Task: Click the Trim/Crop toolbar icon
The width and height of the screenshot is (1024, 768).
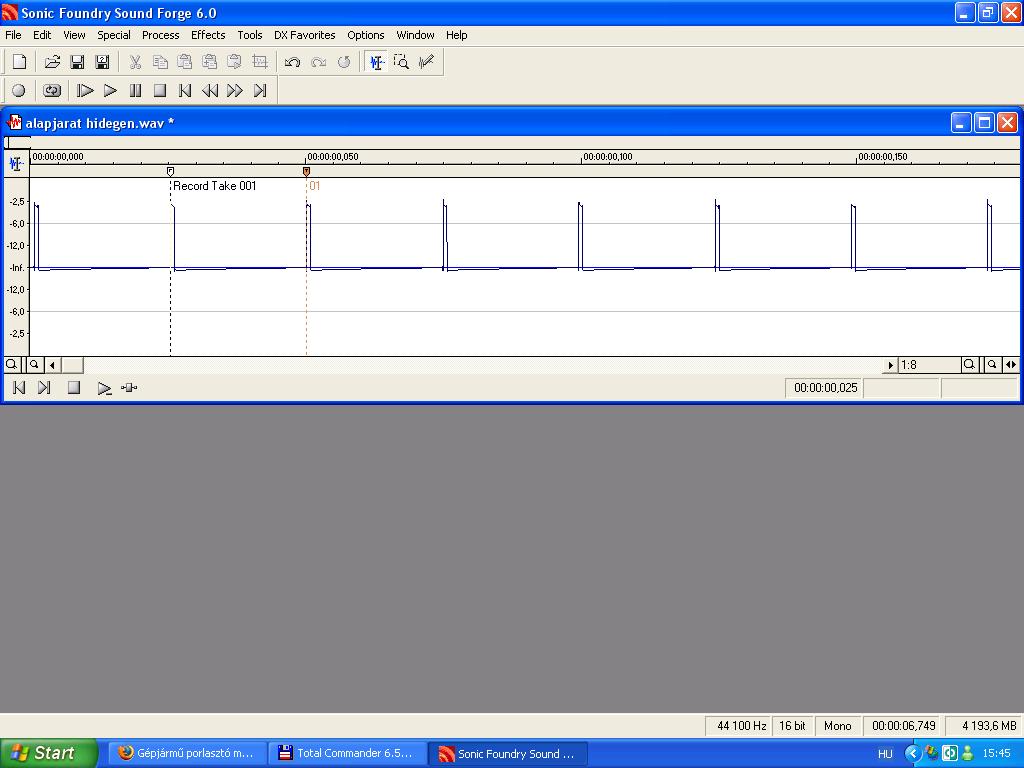Action: click(x=260, y=62)
